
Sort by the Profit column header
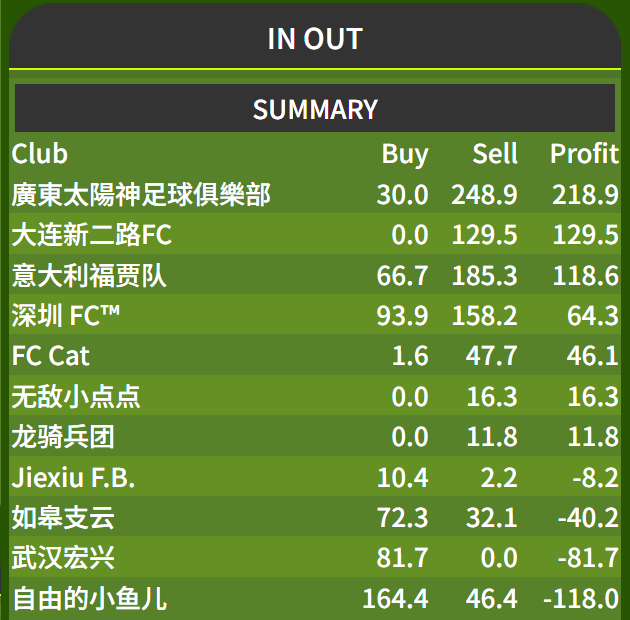[584, 153]
